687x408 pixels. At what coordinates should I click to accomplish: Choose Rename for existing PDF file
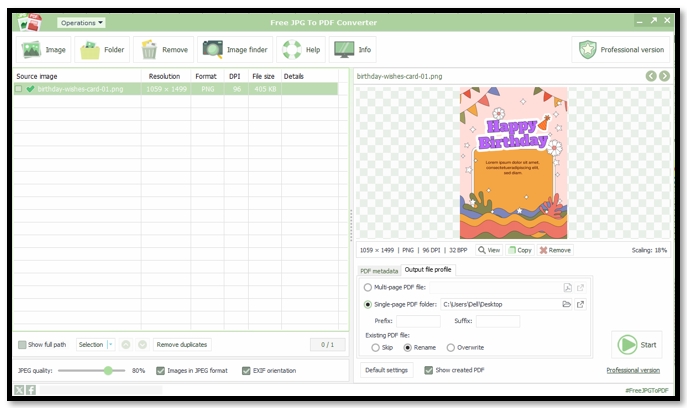click(407, 348)
